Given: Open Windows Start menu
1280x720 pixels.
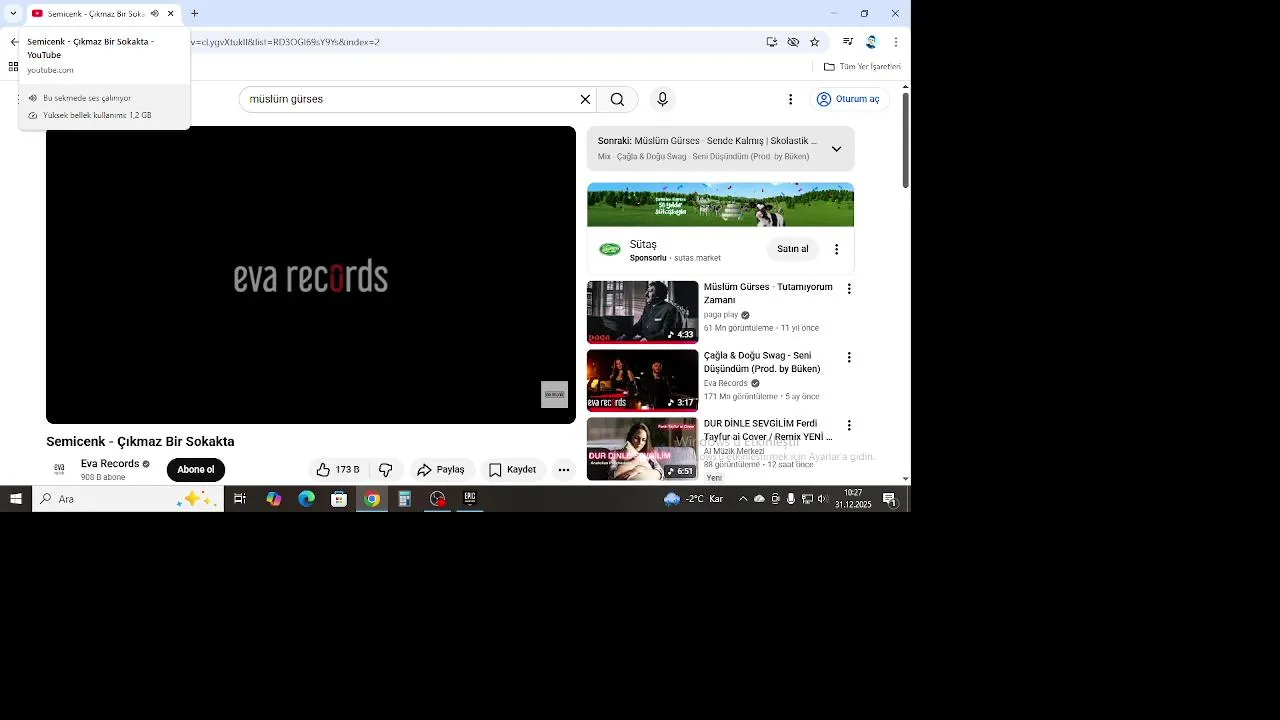Looking at the screenshot, I should (16, 499).
